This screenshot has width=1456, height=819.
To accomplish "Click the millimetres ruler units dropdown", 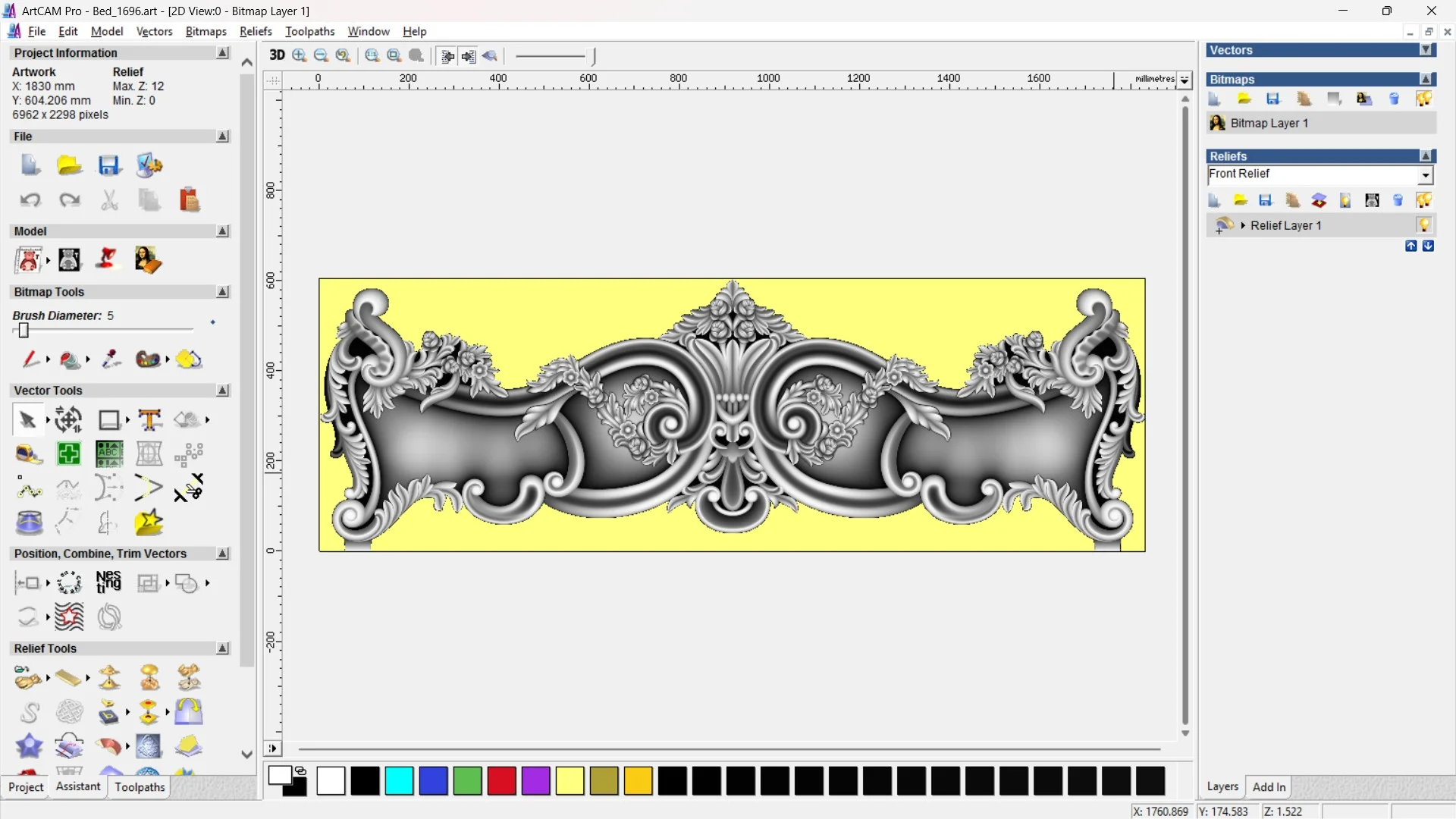I will [x=1185, y=80].
